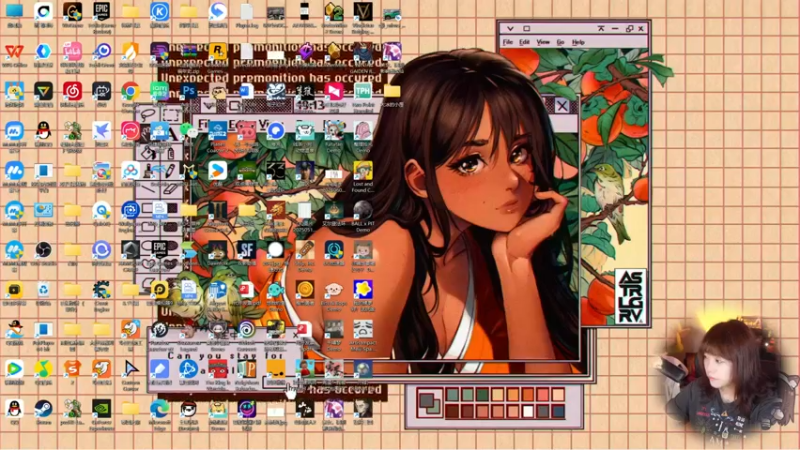800x450 pixels.
Task: Open QQ Music yellow-green note icon
Action: click(43, 369)
